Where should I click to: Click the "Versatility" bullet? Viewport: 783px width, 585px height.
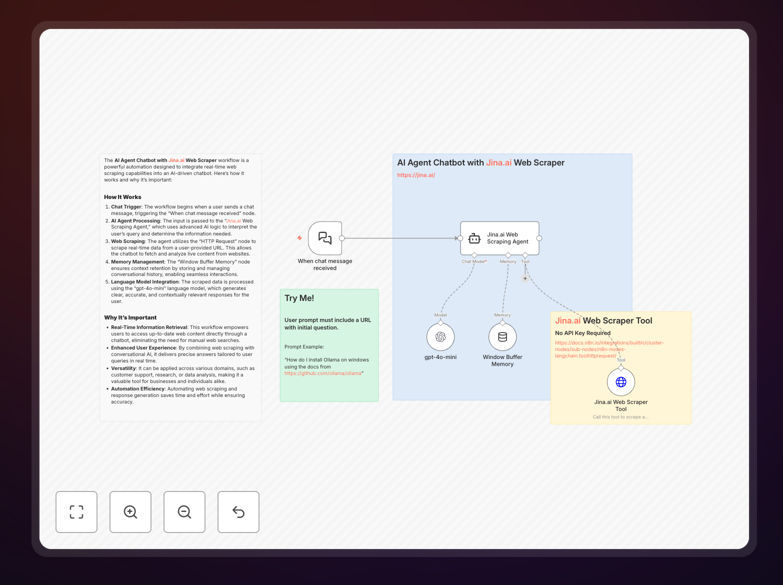coord(182,375)
